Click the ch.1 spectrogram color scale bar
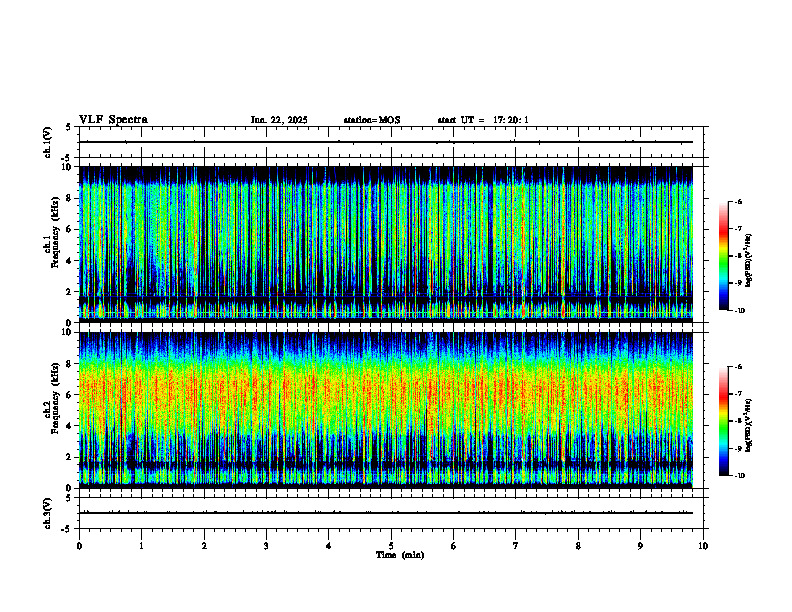This screenshot has height=612, width=792. [723, 255]
